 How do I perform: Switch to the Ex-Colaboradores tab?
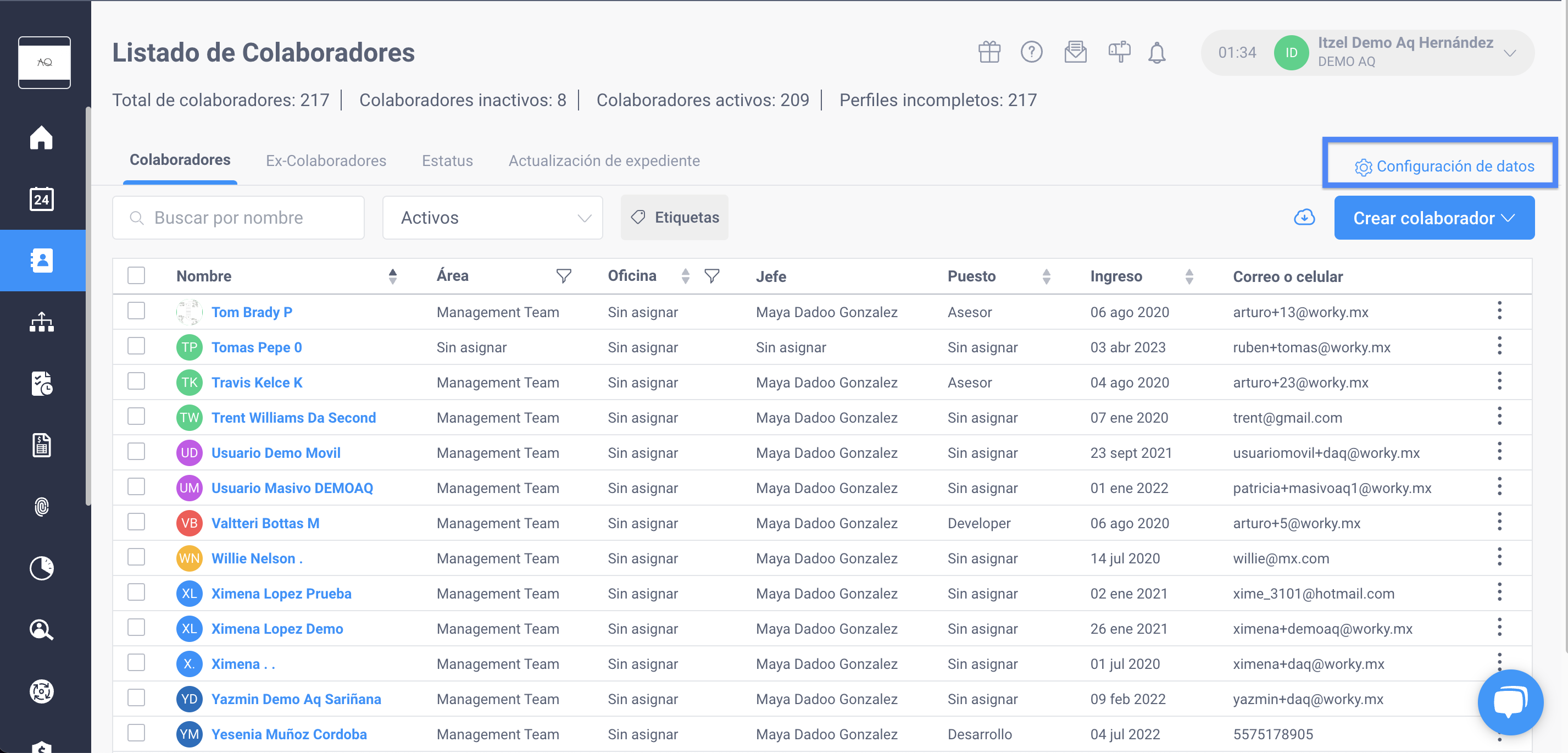click(x=326, y=160)
